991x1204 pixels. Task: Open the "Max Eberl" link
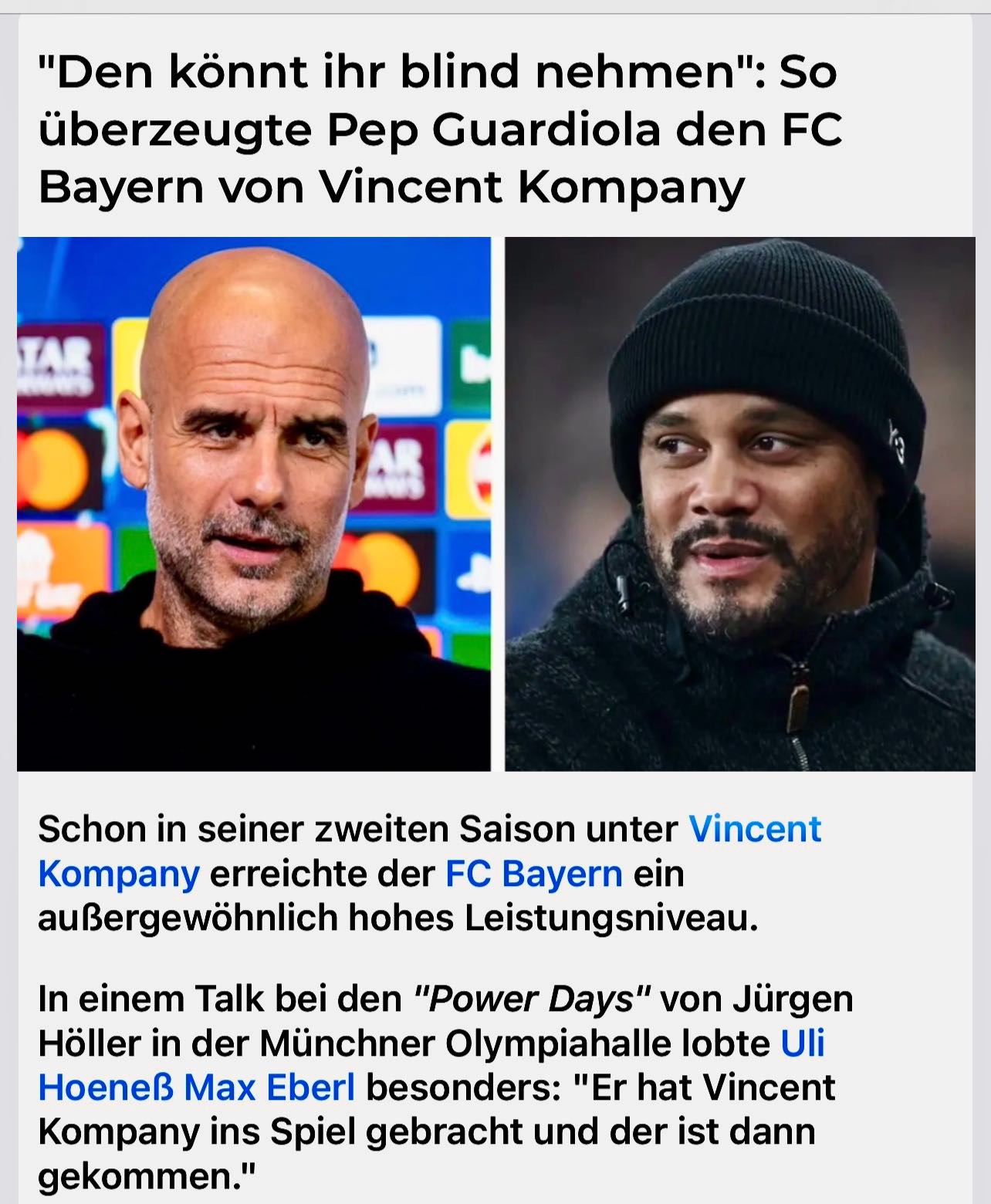(x=269, y=1087)
